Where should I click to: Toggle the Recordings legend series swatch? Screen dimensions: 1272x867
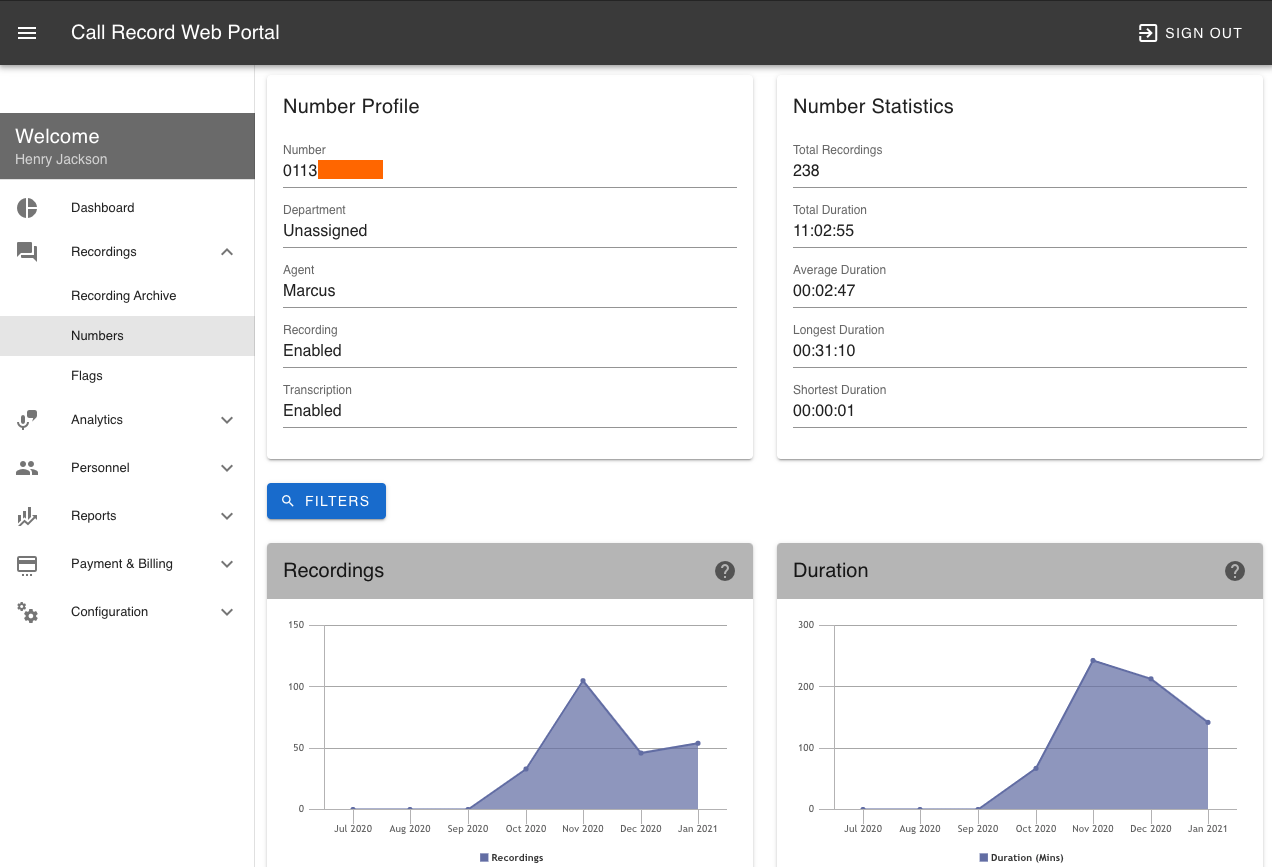pos(484,858)
